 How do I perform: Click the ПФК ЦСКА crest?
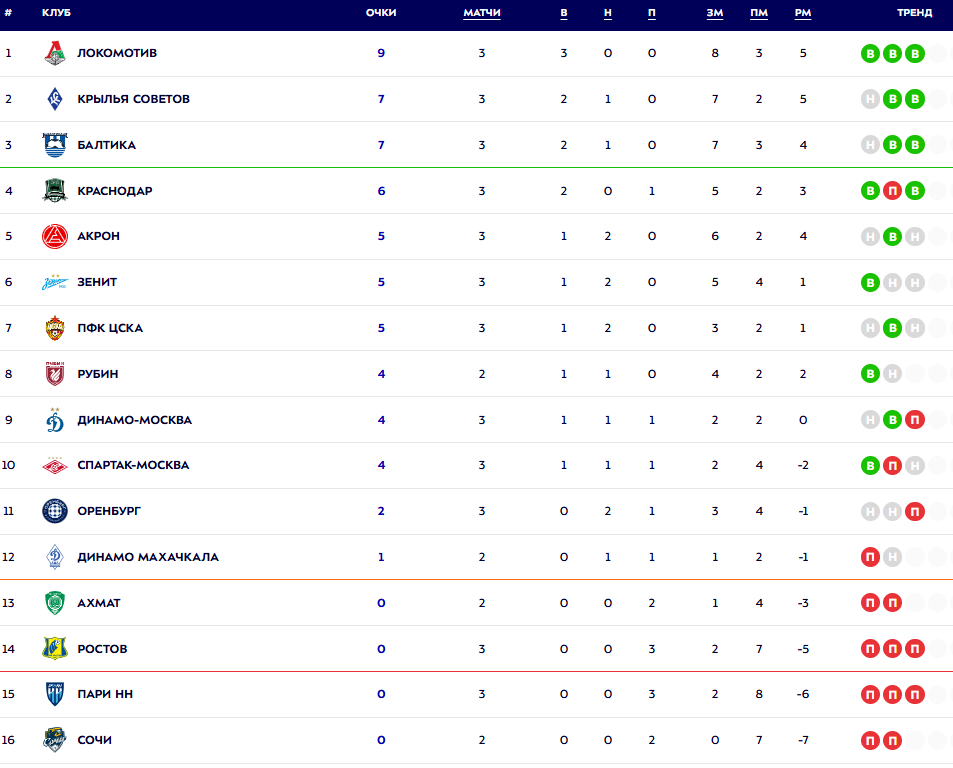coord(55,328)
